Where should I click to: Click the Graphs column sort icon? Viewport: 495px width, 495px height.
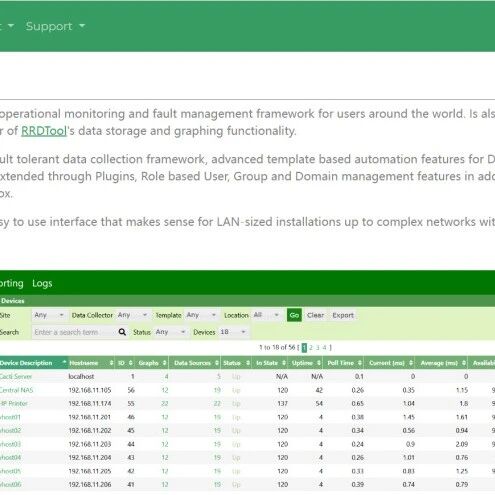point(165,363)
